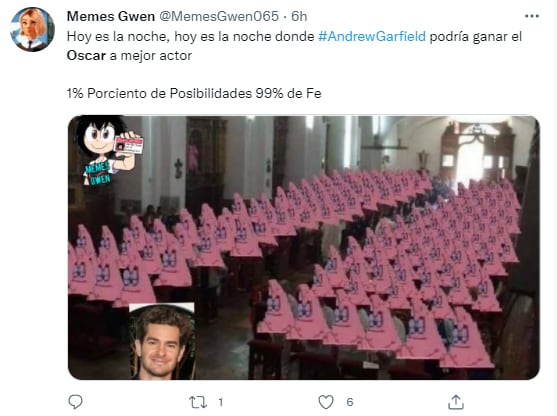Click the Memes Gwen cartoon watermark

pyautogui.click(x=107, y=150)
